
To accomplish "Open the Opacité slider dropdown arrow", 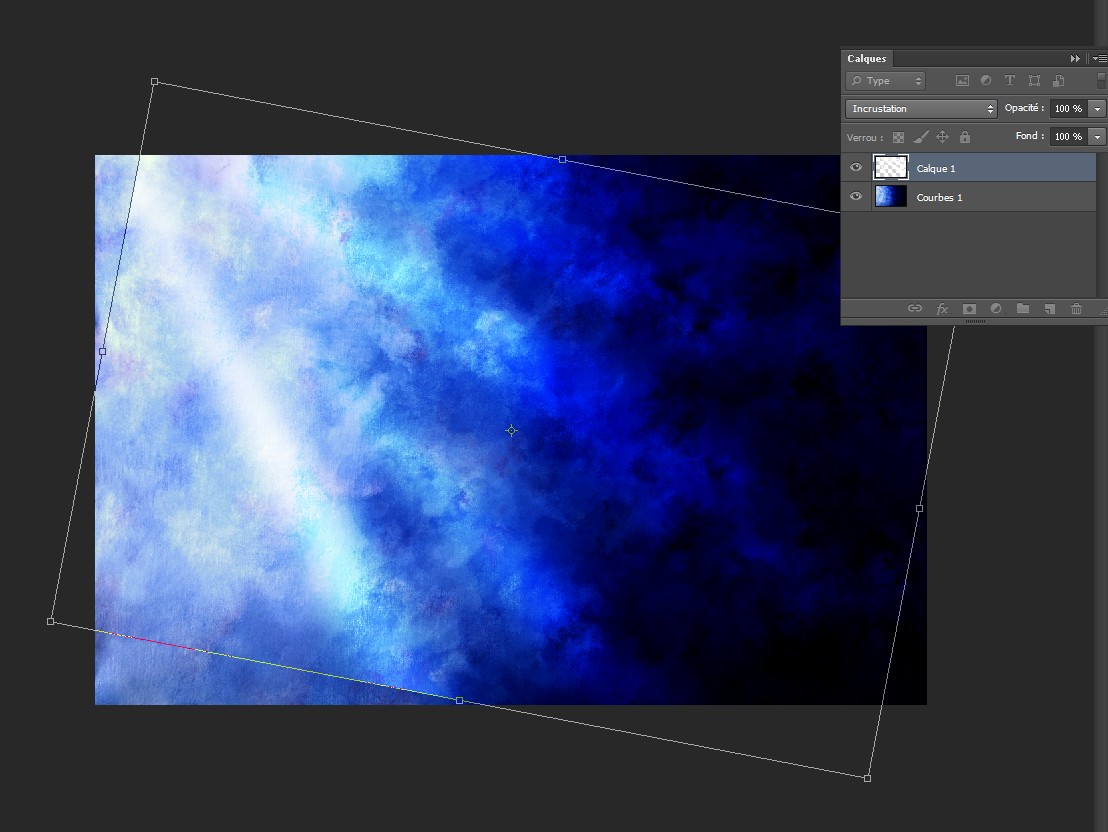I will pos(1097,109).
